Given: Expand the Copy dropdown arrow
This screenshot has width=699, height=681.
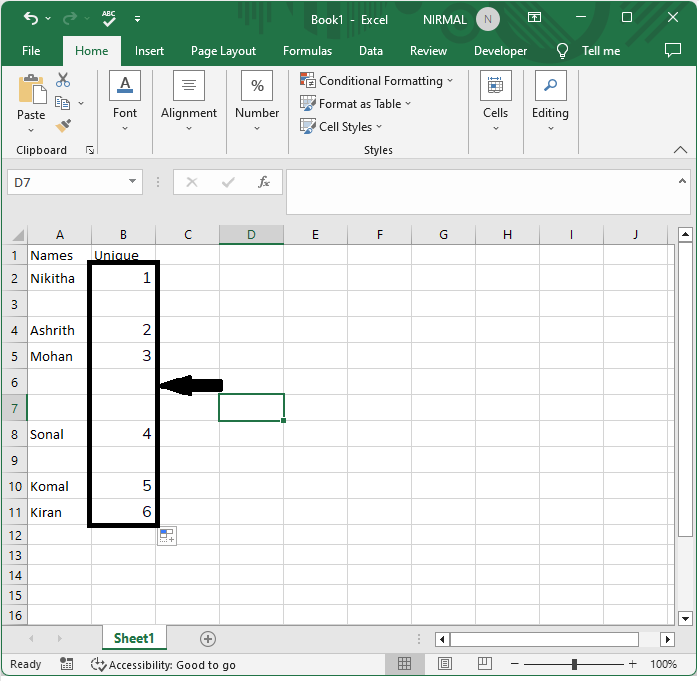Looking at the screenshot, I should [81, 103].
